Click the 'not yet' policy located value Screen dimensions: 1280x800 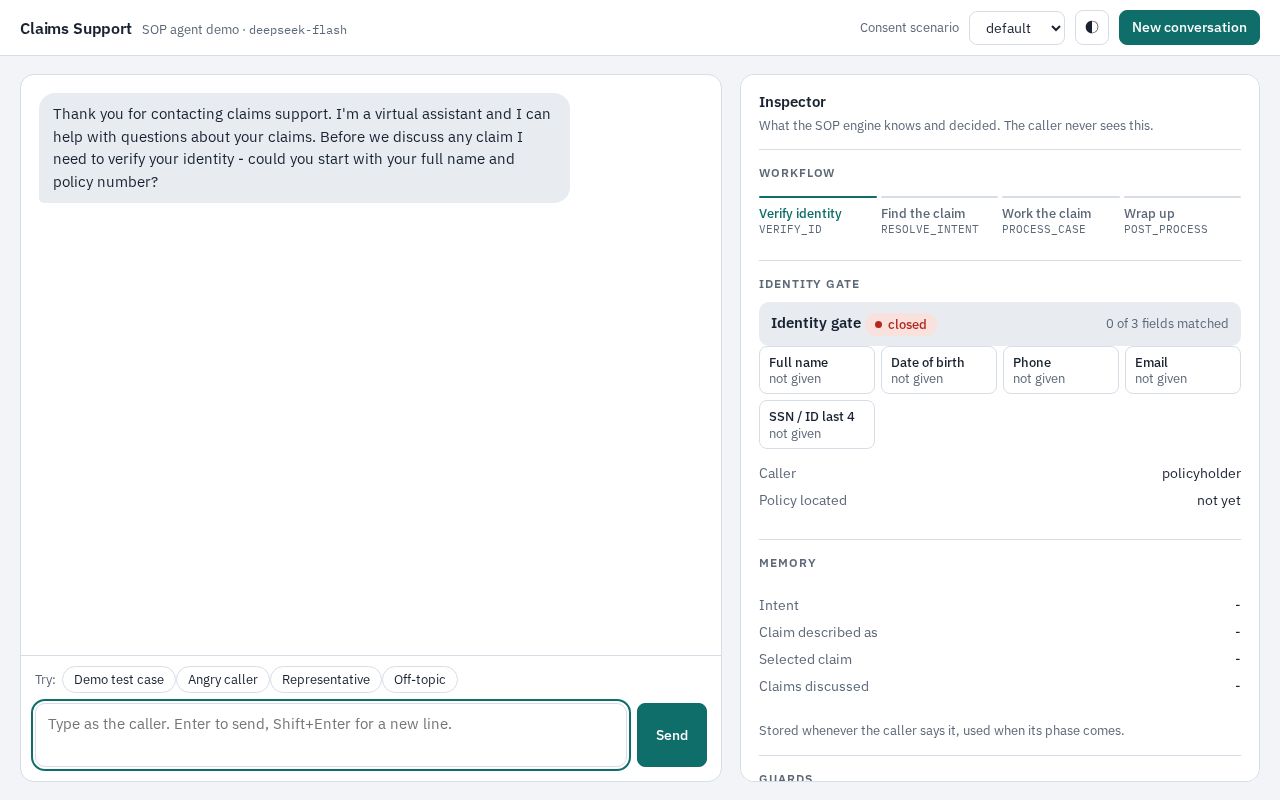click(1219, 500)
